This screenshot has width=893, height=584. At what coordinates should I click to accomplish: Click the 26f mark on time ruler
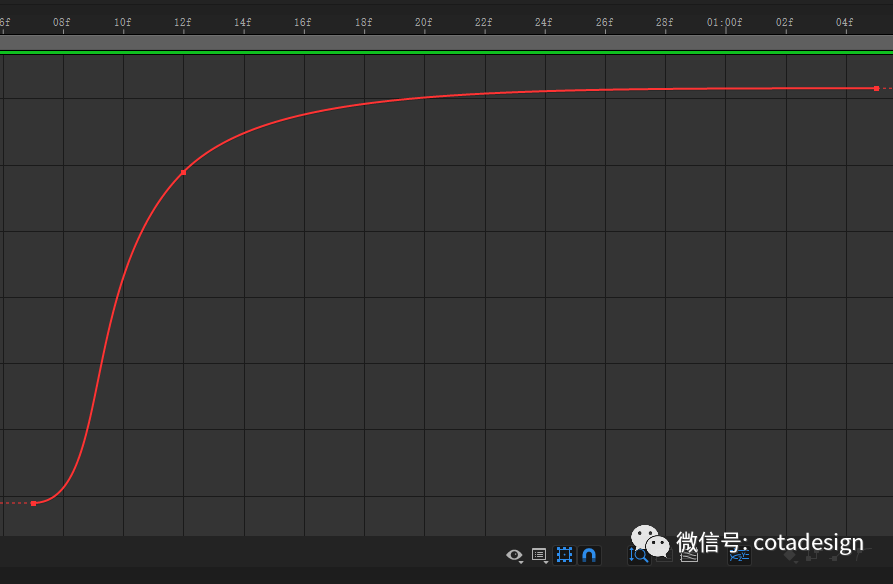coord(604,22)
